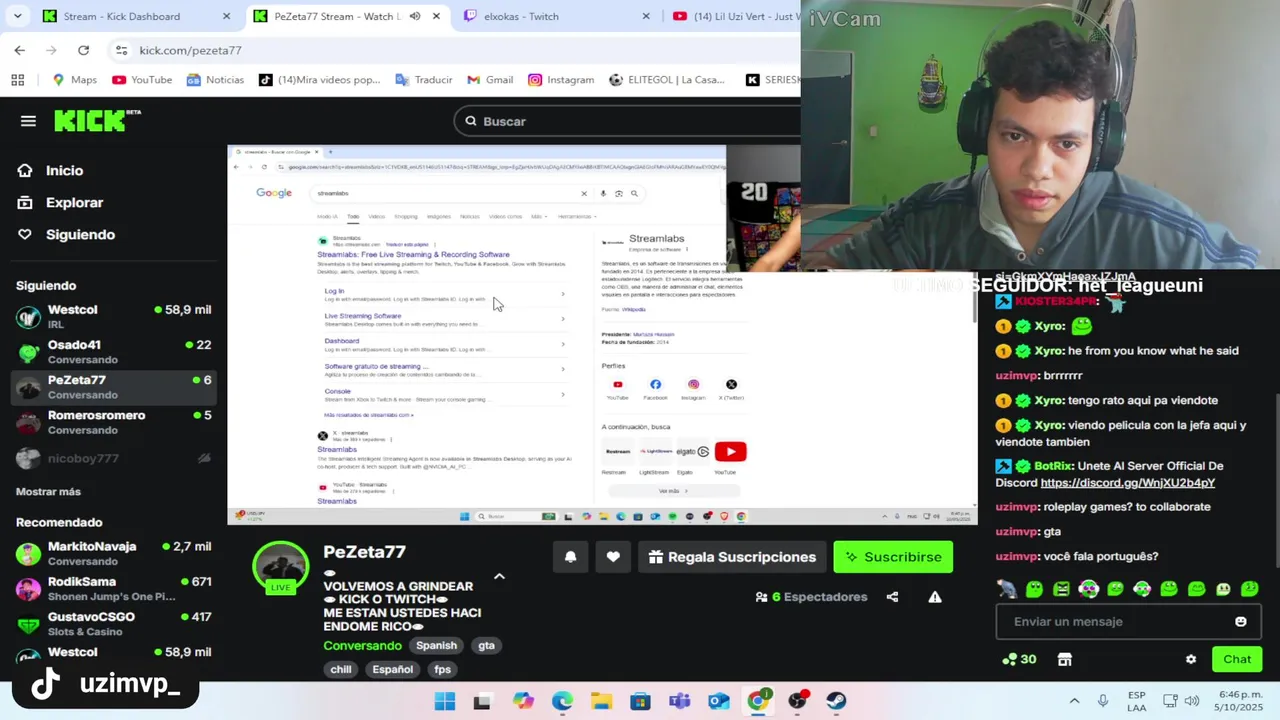Select the gta tag
This screenshot has height=720, width=1280.
coord(486,646)
